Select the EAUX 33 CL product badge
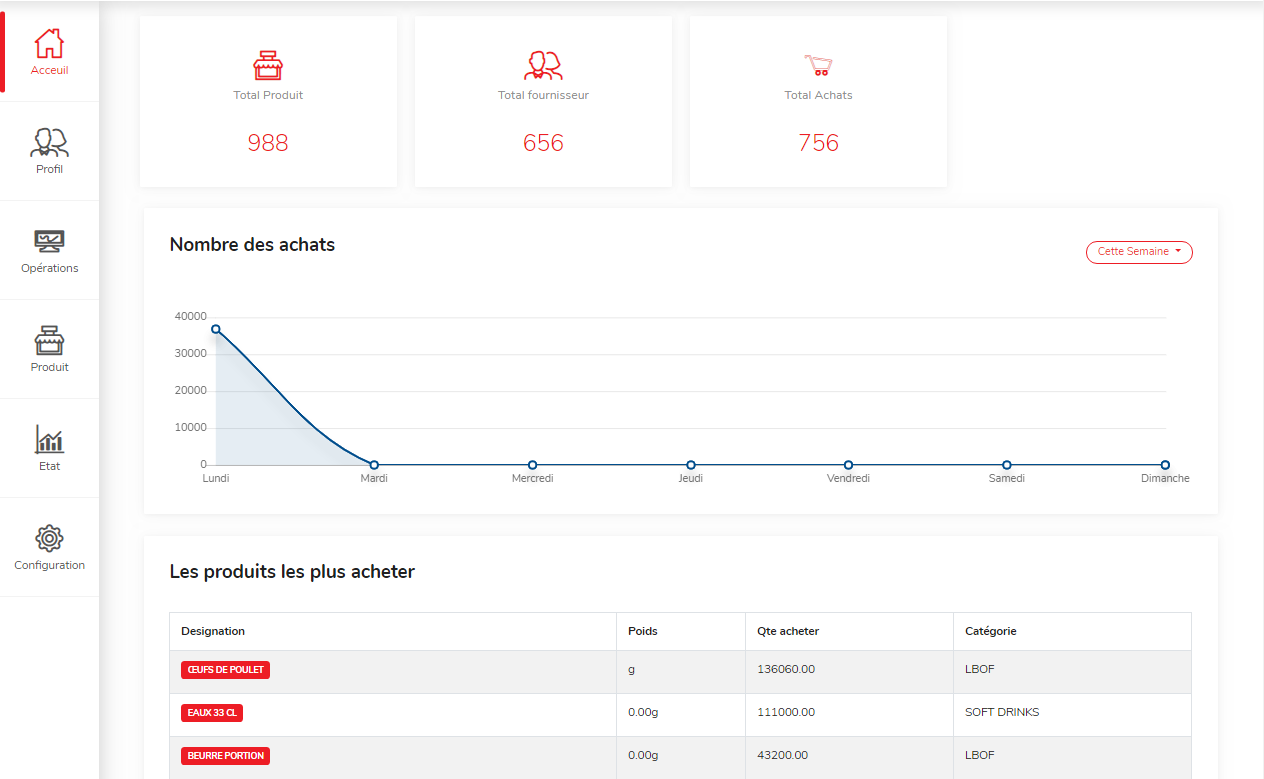This screenshot has height=779, width=1264. 212,713
